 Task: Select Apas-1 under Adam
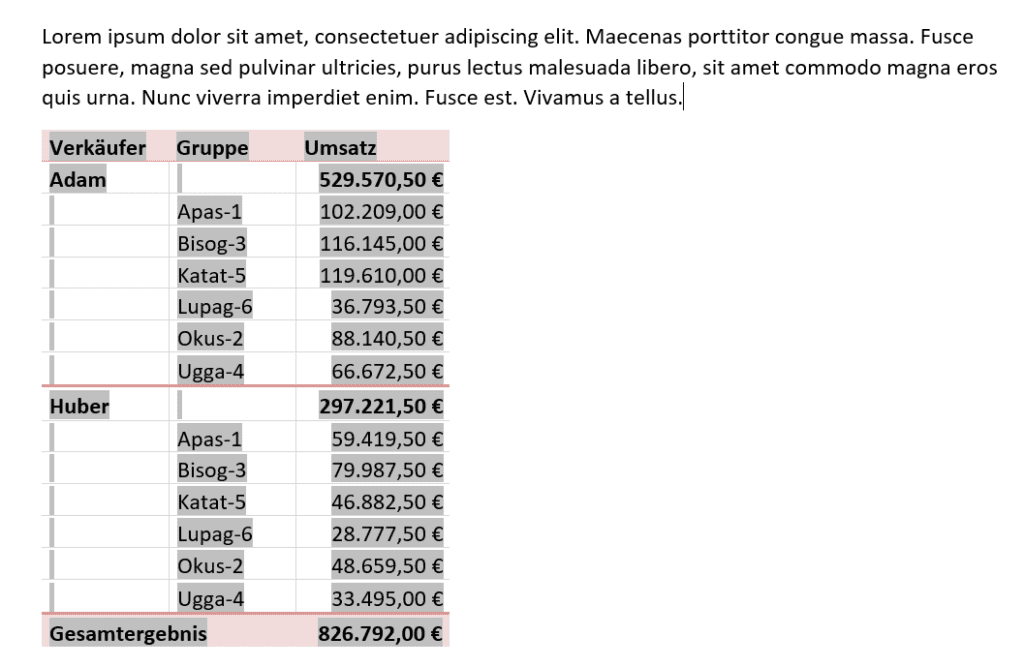209,212
